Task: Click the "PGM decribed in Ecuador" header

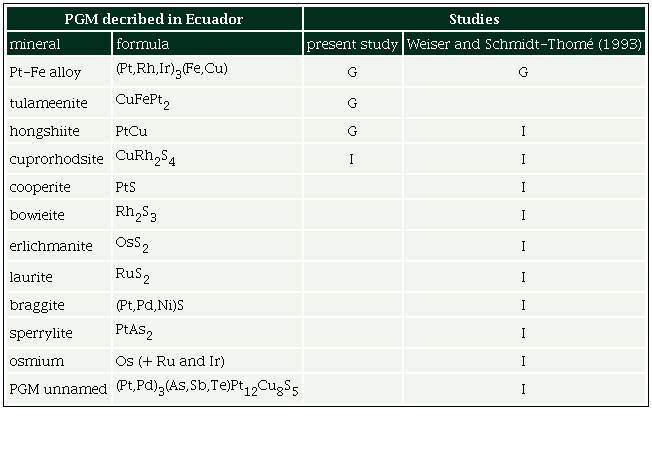Action: [154, 19]
